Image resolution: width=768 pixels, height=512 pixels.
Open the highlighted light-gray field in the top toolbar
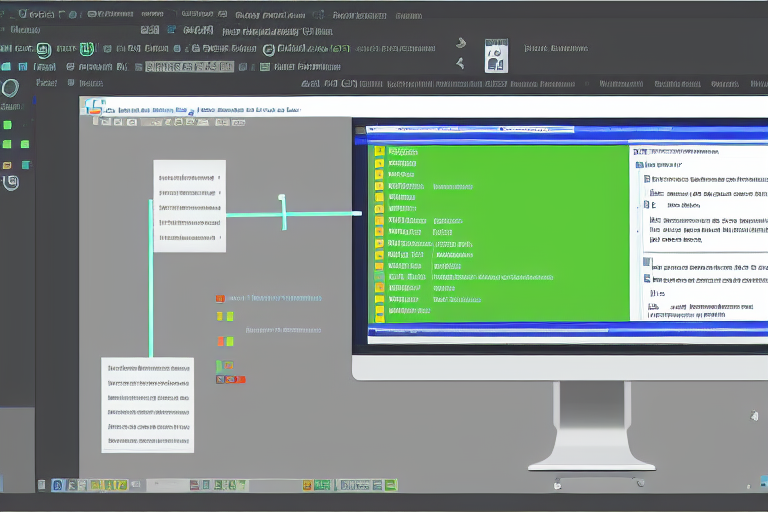pyautogui.click(x=188, y=67)
